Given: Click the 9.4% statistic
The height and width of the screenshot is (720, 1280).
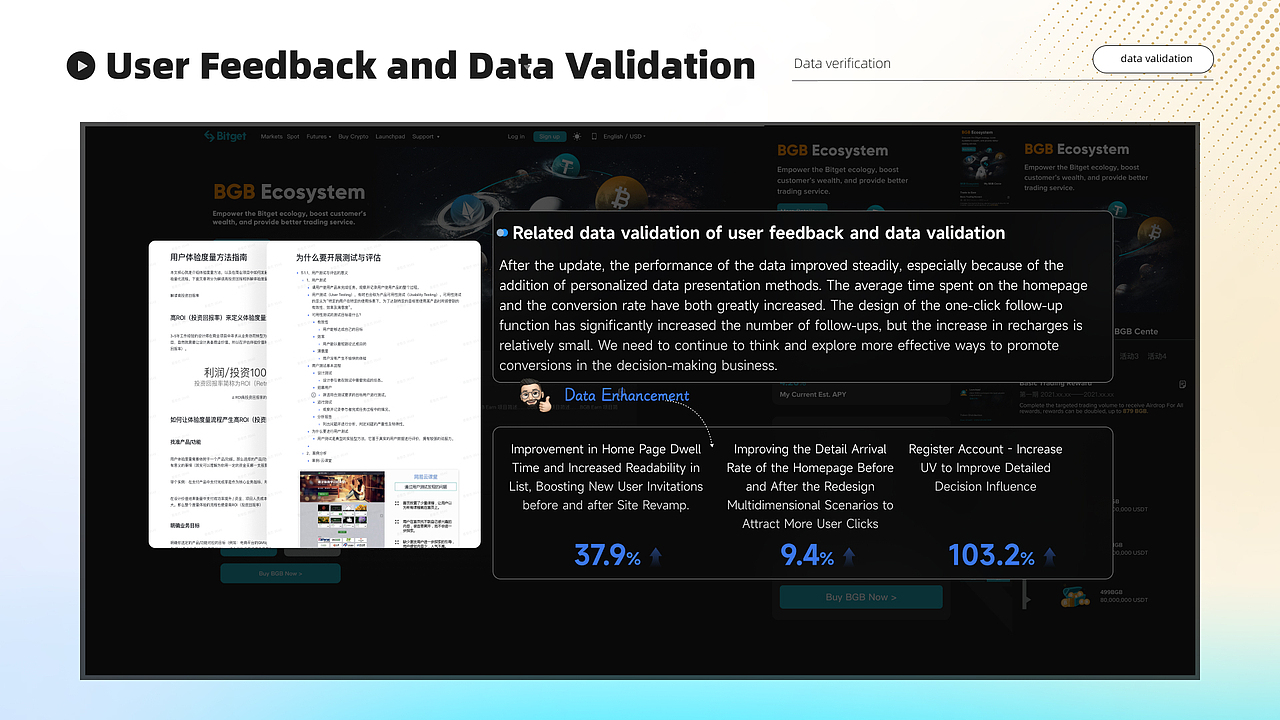Looking at the screenshot, I should click(x=807, y=555).
